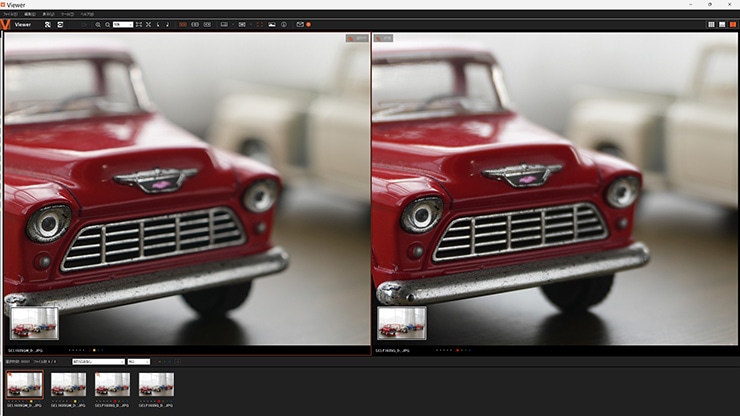Viewport: 740px width, 416px height.
Task: Click the navigator mini-preview in right pane
Action: point(402,323)
